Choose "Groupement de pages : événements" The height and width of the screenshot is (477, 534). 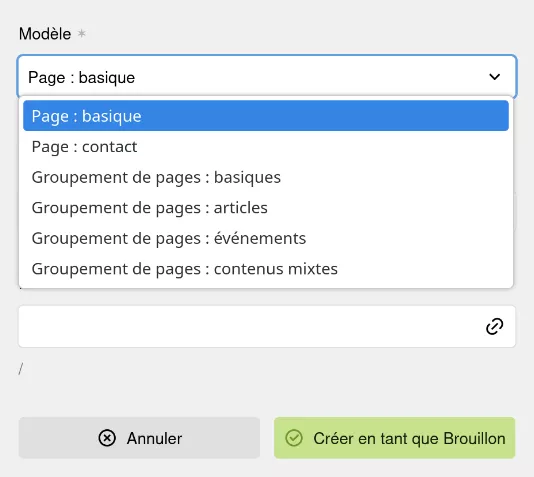[266, 238]
